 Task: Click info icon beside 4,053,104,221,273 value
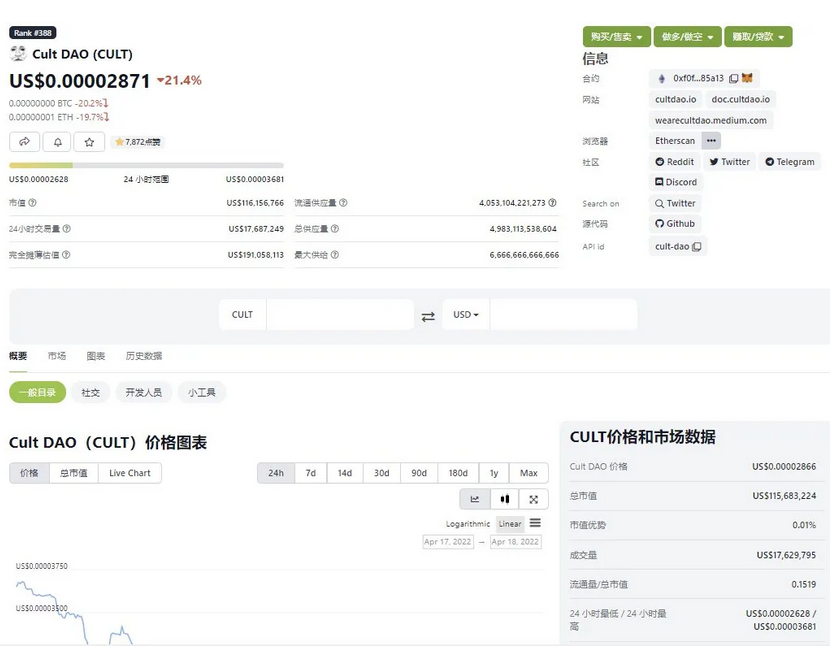pos(552,202)
